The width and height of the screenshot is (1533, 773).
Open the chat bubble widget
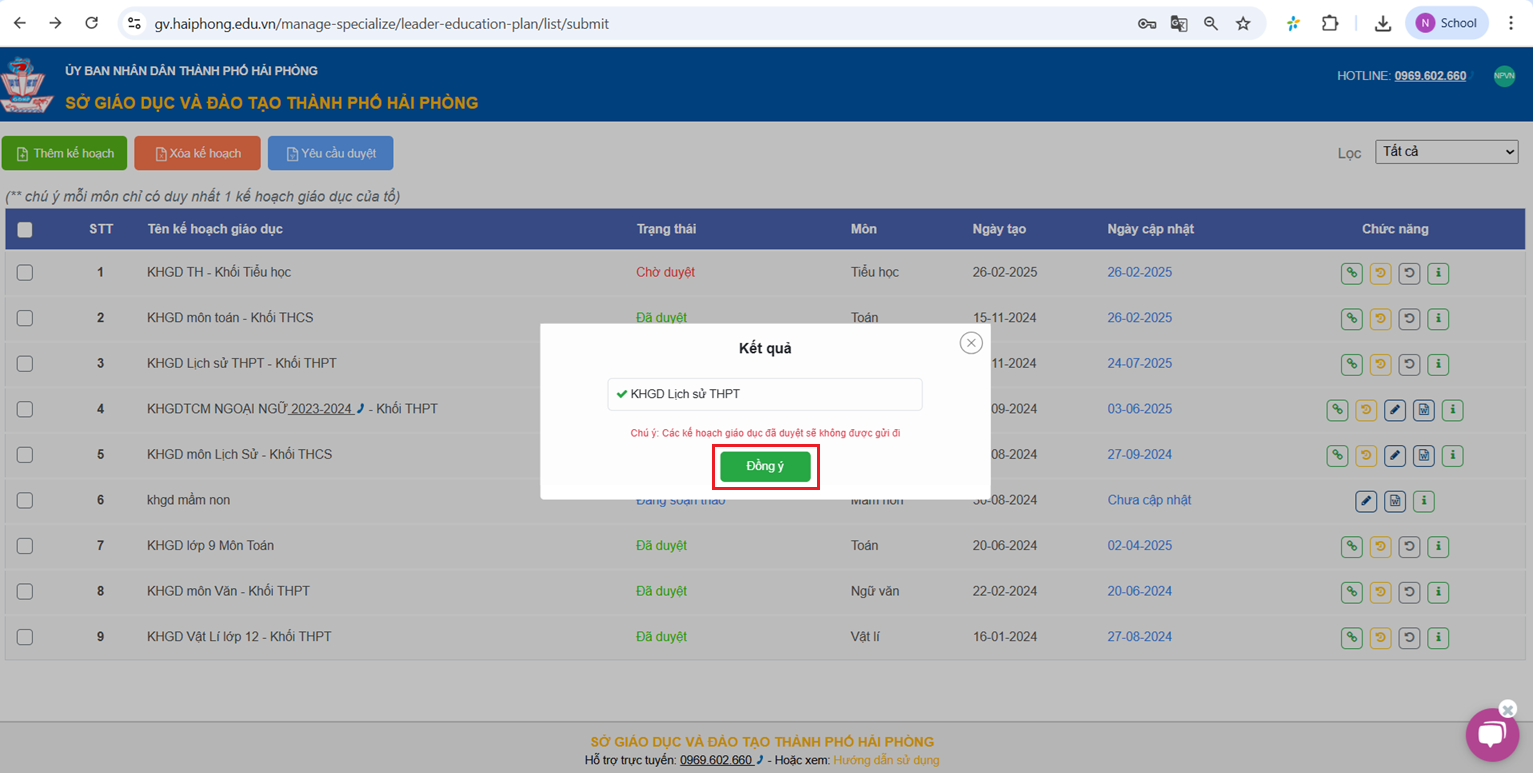(x=1491, y=735)
